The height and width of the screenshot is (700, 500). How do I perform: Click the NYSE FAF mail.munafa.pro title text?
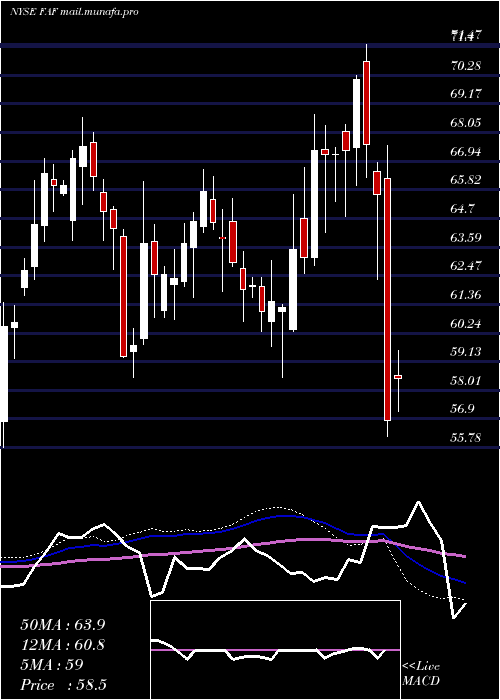pos(74,12)
